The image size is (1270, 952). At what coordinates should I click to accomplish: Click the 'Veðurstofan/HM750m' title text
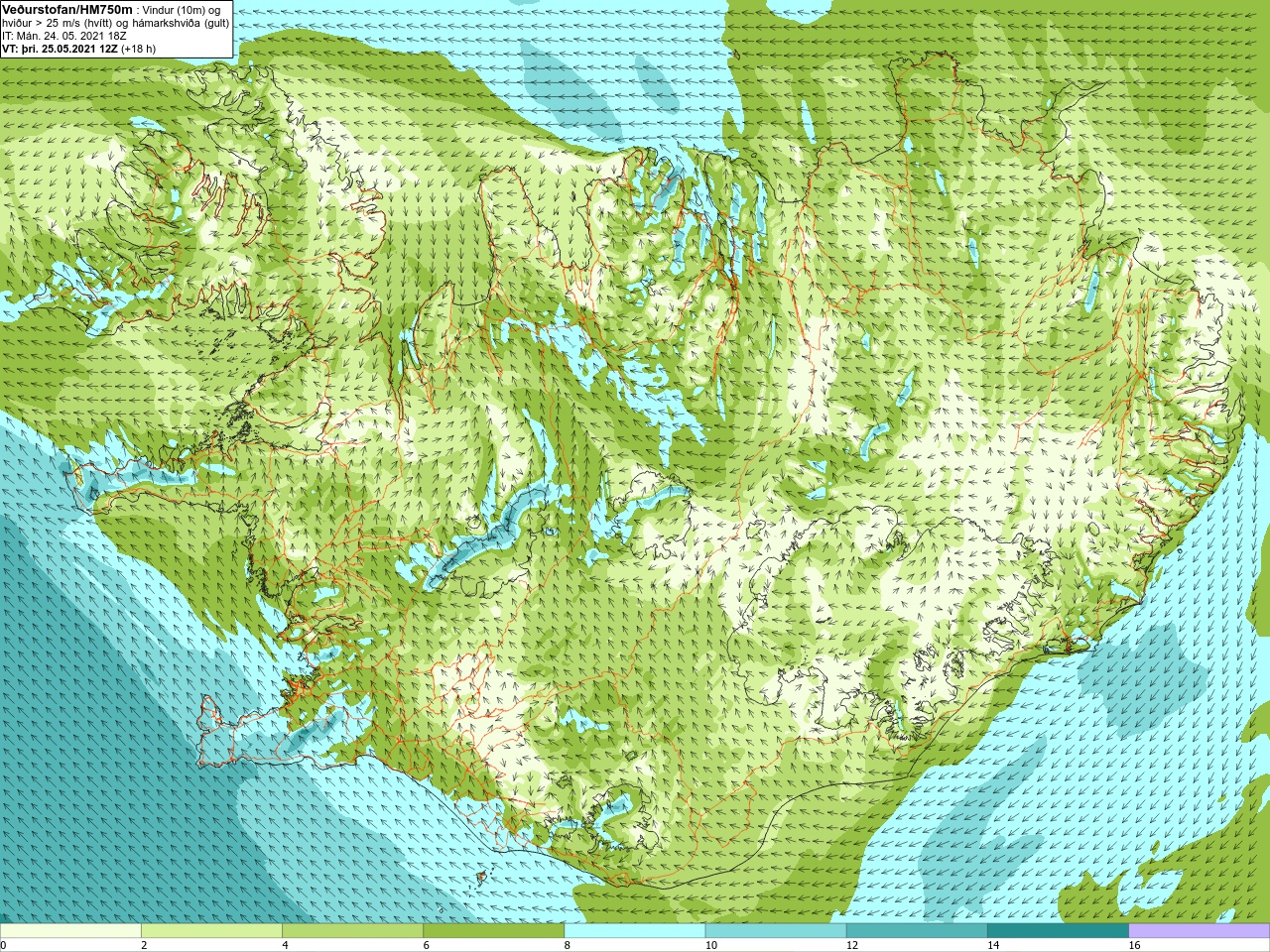[67, 9]
